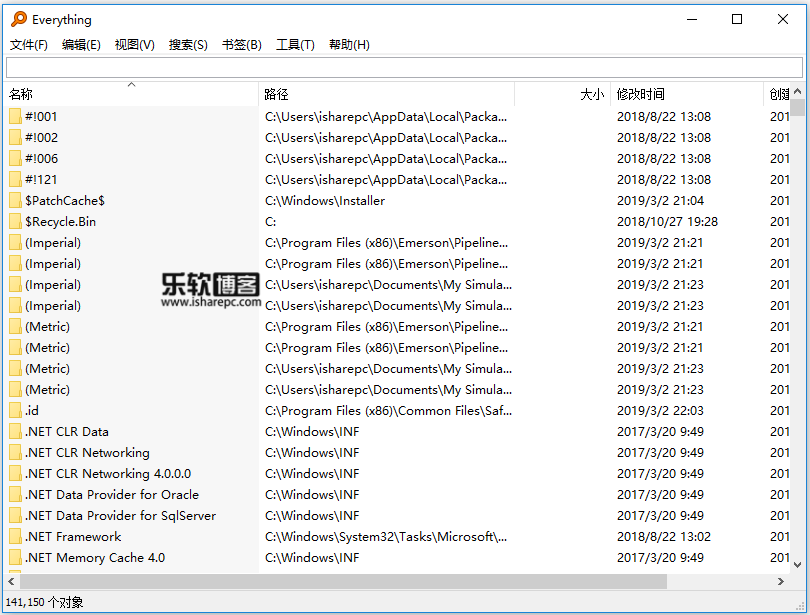Select folder icon of .NET Framework
This screenshot has width=810, height=615.
coord(15,537)
